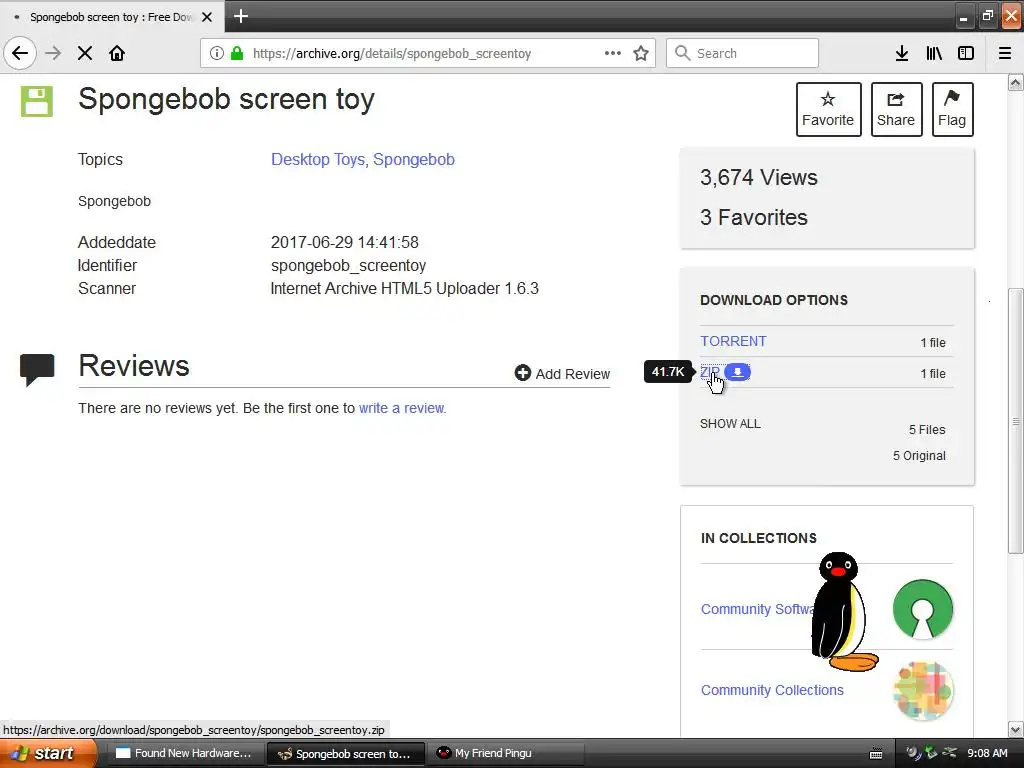The height and width of the screenshot is (768, 1024).
Task: Click the browser Search box
Action: coord(742,53)
